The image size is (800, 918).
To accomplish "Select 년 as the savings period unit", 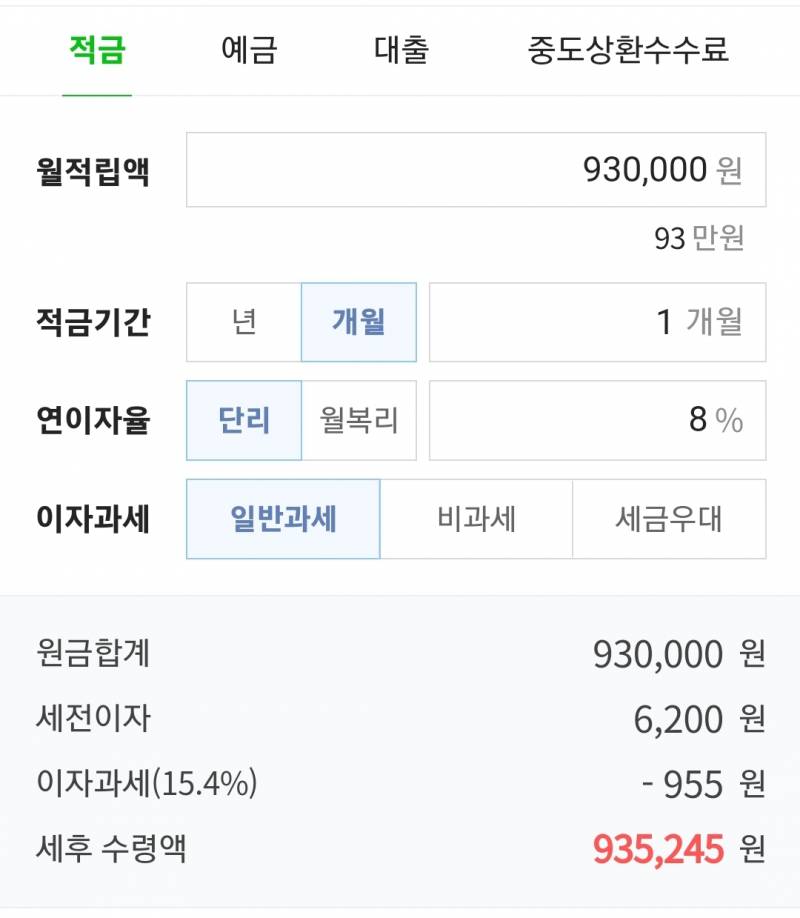I will 243,322.
